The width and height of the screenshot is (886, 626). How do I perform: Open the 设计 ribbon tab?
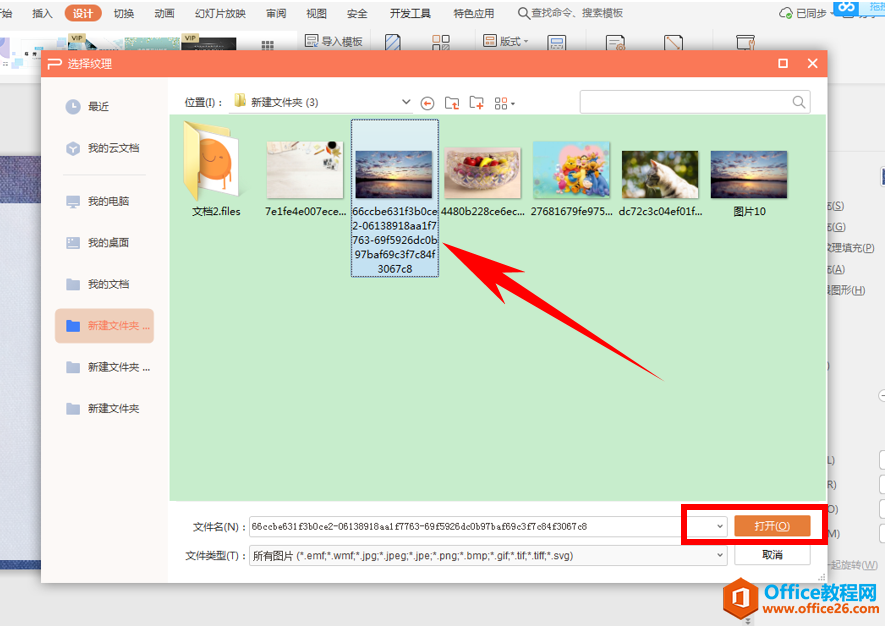coord(82,13)
